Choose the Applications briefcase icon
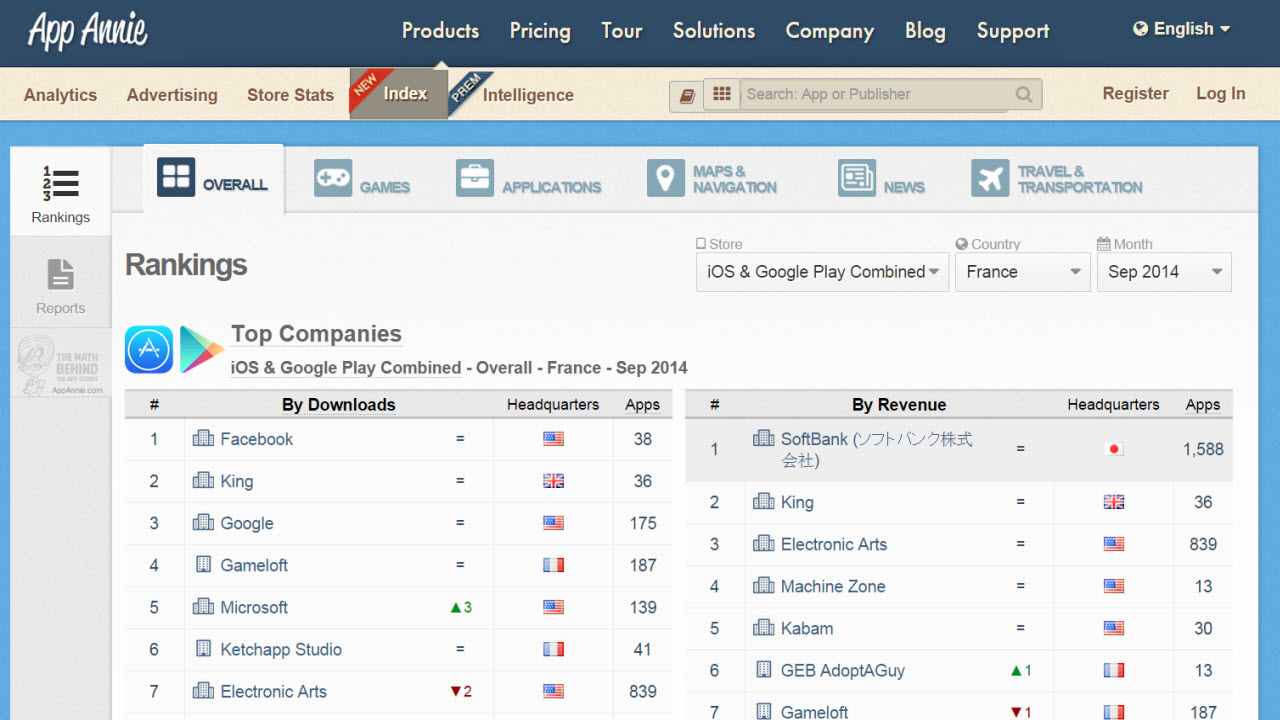The image size is (1280, 720). (475, 178)
